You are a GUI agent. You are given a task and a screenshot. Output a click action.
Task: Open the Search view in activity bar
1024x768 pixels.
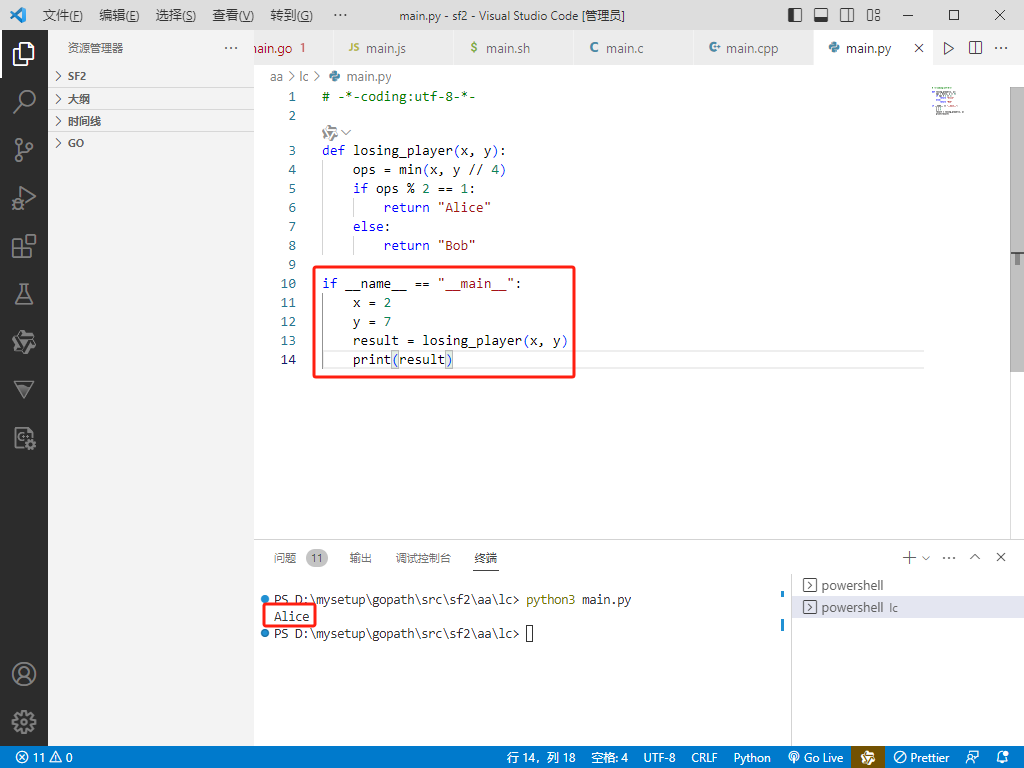(x=24, y=102)
